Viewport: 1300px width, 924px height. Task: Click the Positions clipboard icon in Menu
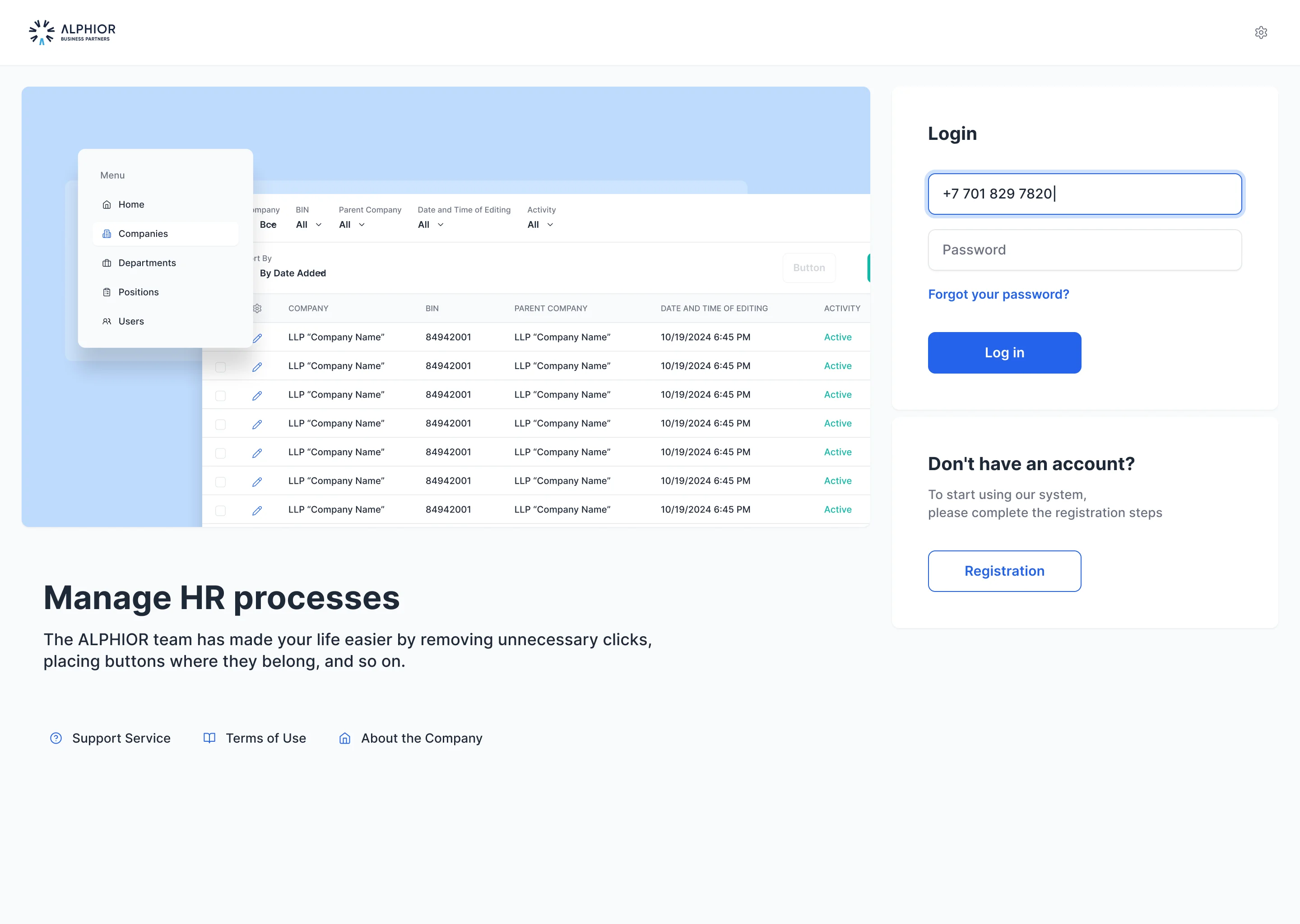coord(107,292)
